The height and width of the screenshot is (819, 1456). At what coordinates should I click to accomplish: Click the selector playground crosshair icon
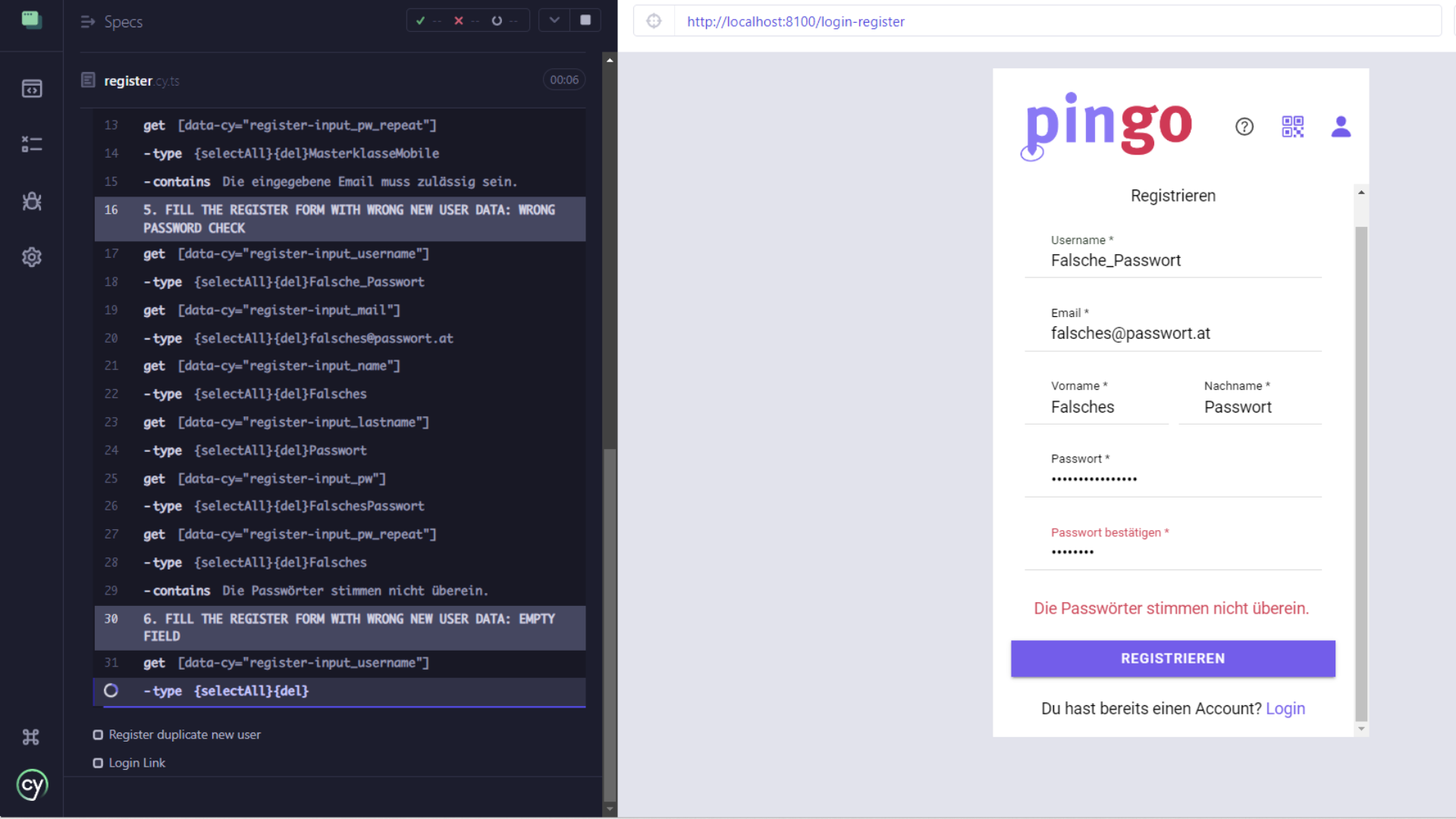coord(654,21)
